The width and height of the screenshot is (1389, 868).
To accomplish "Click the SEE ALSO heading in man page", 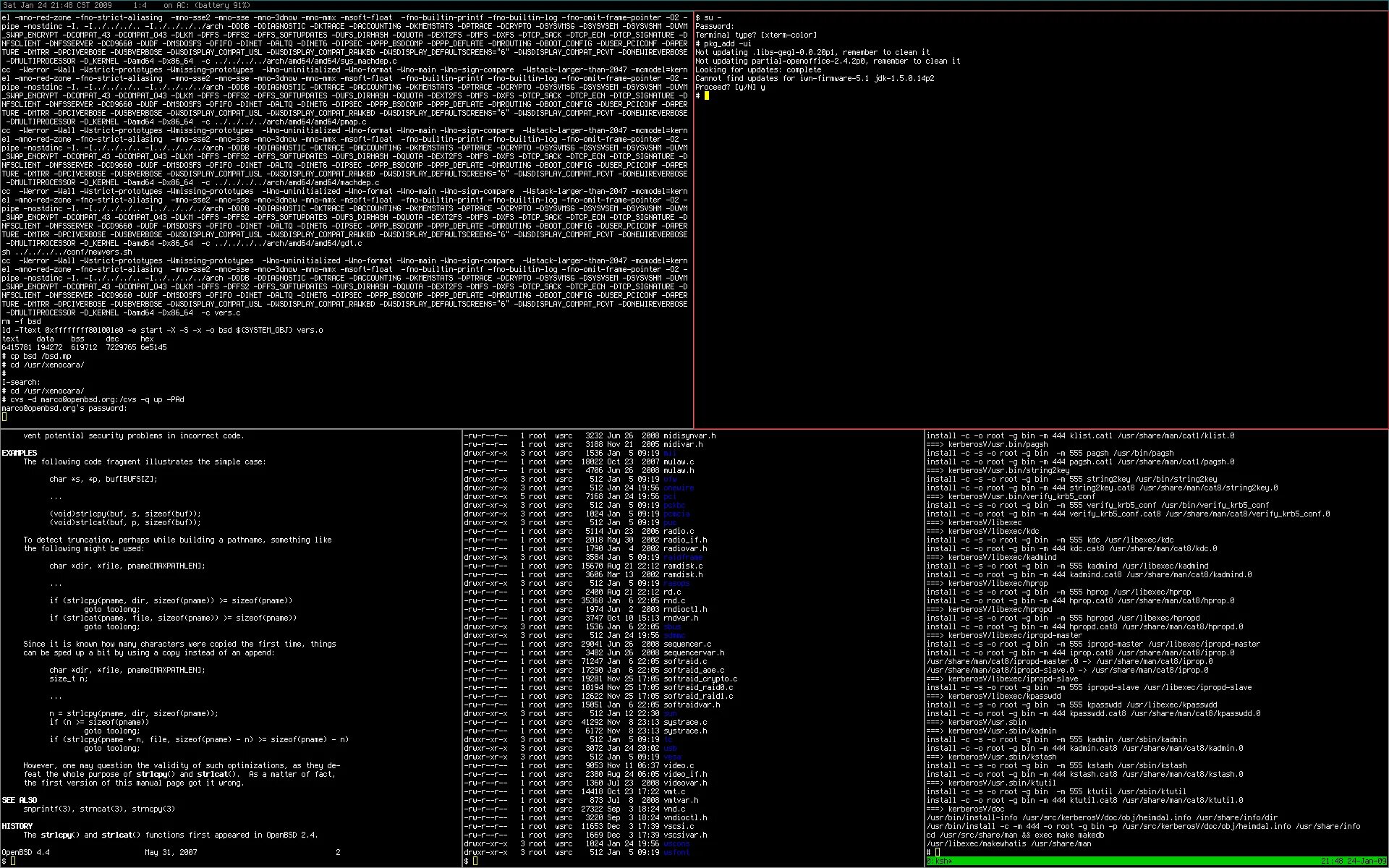I will pyautogui.click(x=19, y=800).
